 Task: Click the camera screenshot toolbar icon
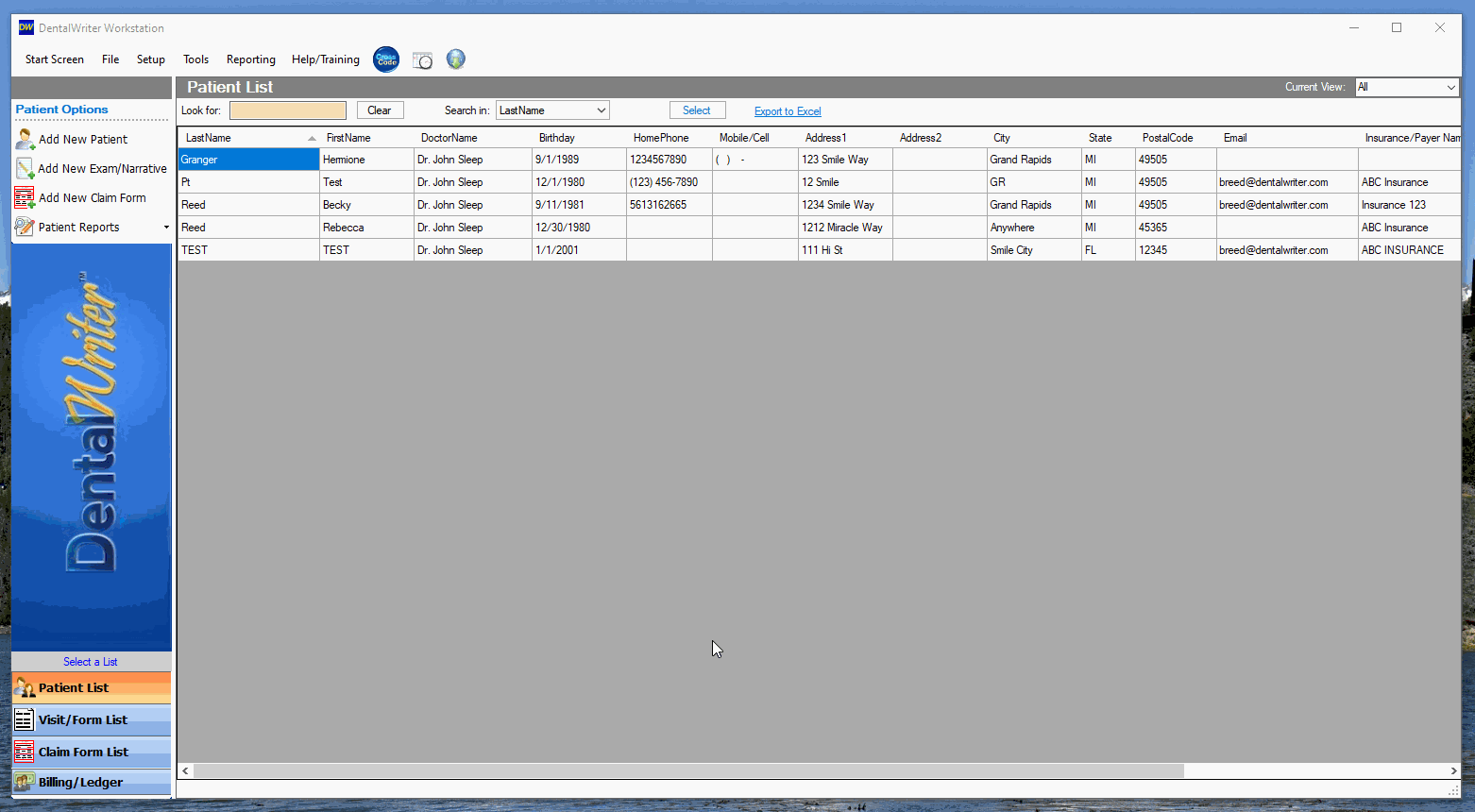pos(422,60)
